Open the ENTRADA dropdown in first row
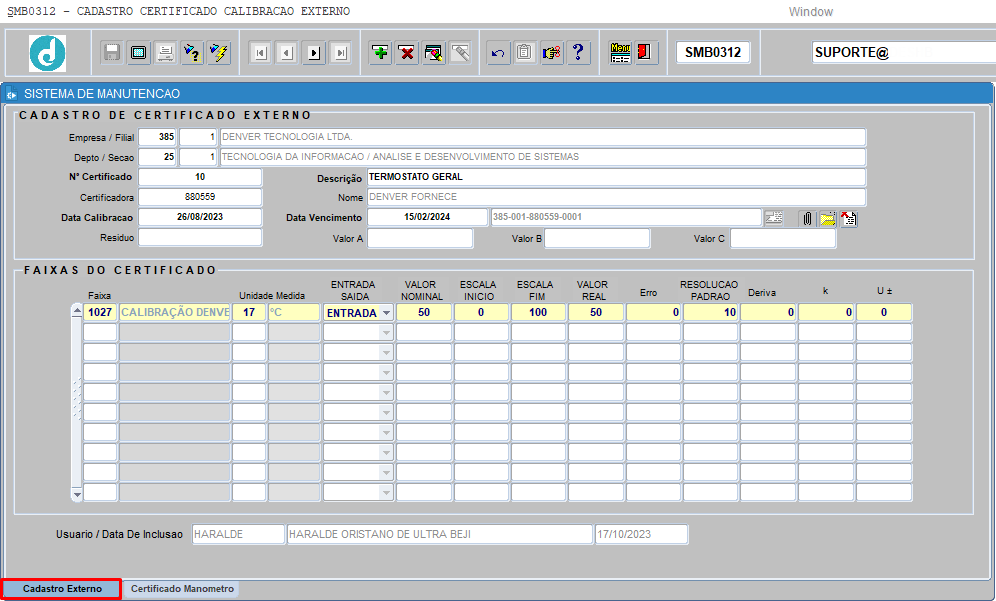 point(386,313)
